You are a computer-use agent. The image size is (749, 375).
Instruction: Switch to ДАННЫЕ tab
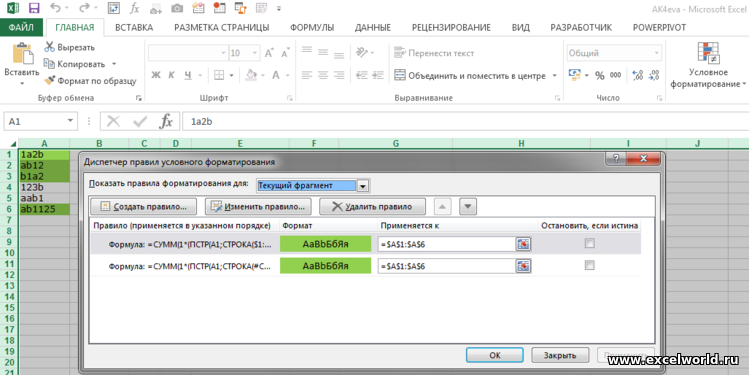coord(373,28)
